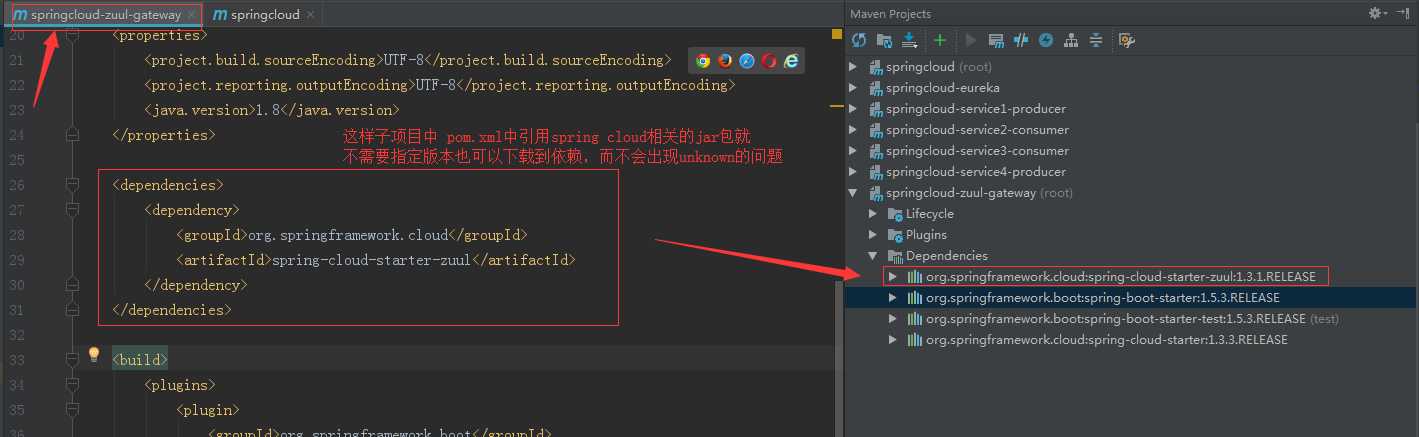
Task: Expand spring-boot-starter-test:1.5.3.RELEASE dependency
Action: [893, 319]
